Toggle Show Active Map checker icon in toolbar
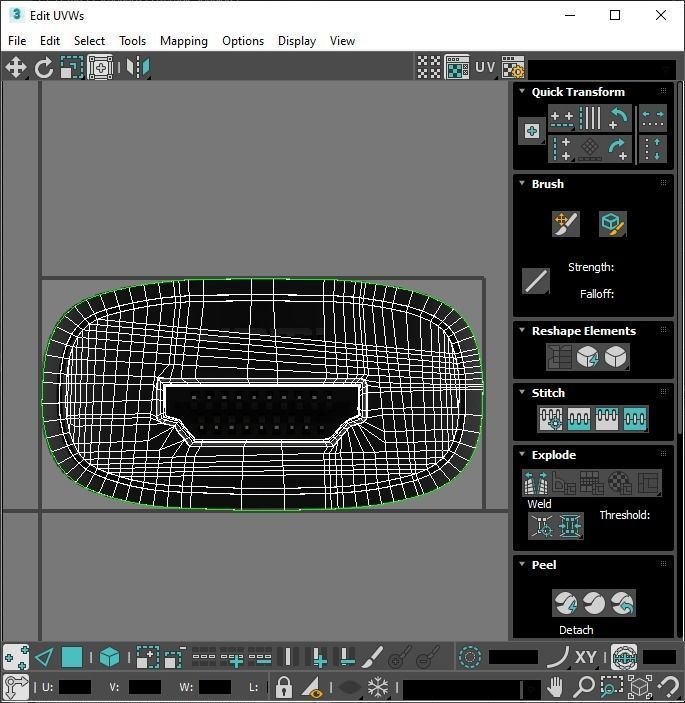This screenshot has height=703, width=685. pos(457,68)
